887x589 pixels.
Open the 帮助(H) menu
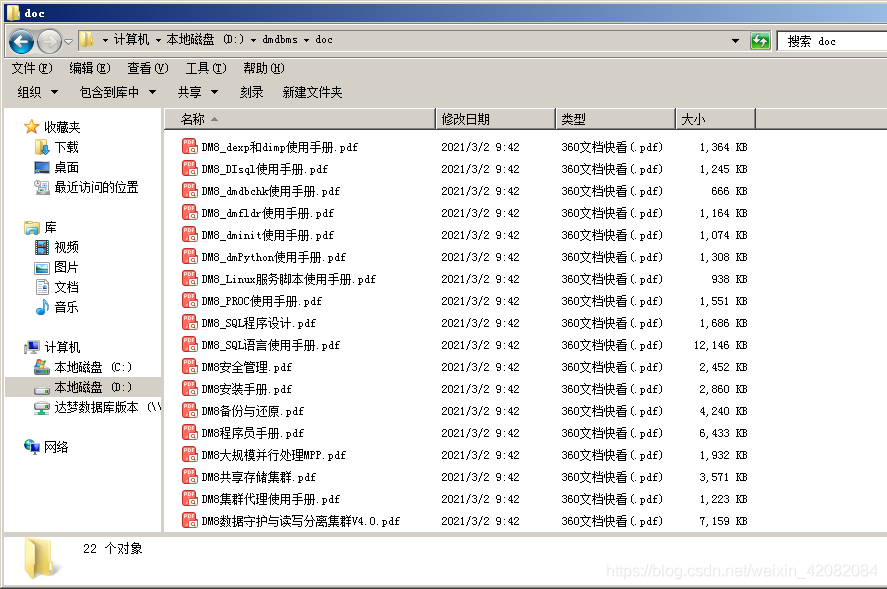[x=264, y=68]
